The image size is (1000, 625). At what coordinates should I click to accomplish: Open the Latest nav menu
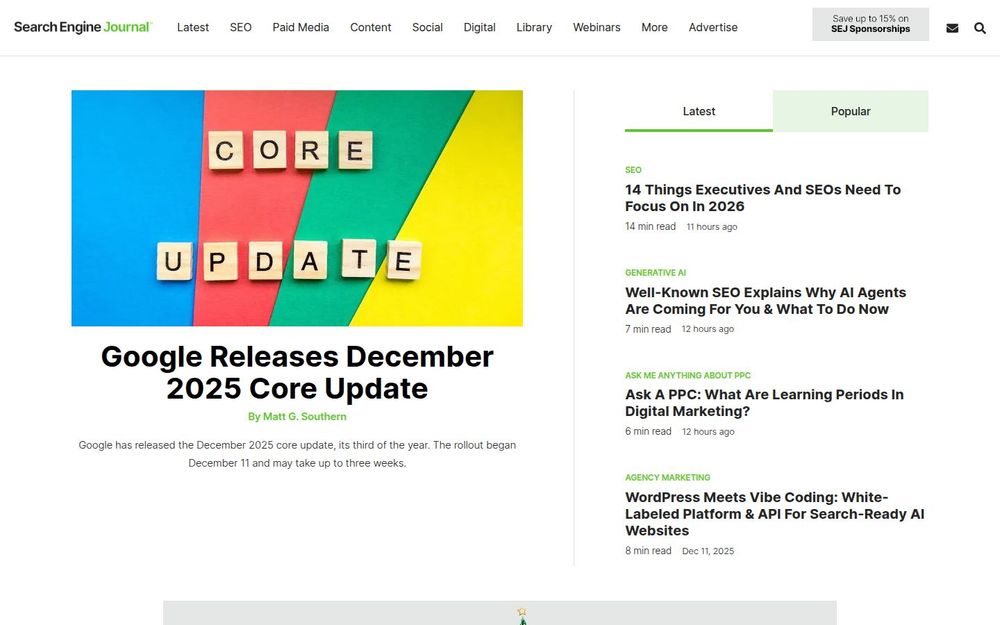pyautogui.click(x=193, y=27)
